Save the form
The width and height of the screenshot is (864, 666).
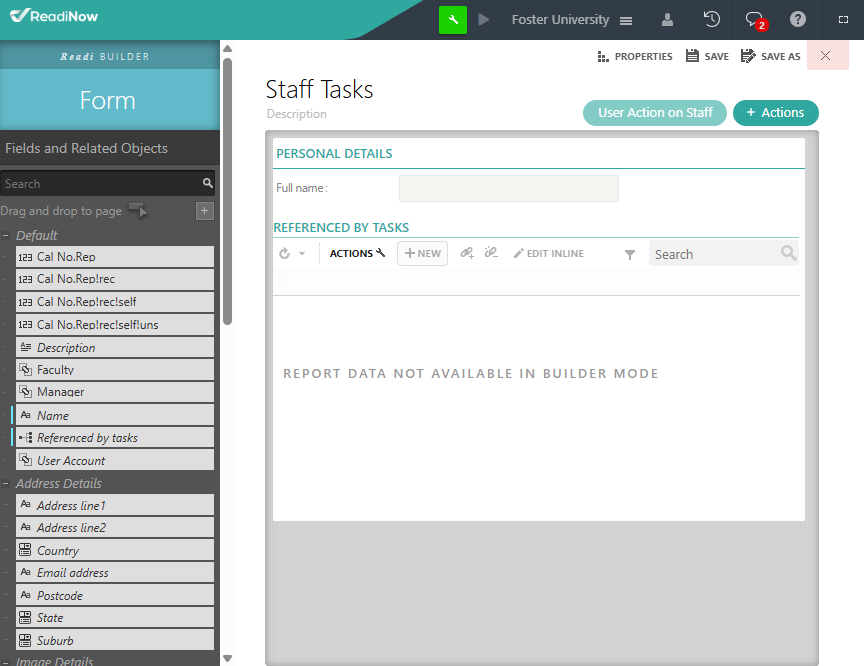pos(707,56)
